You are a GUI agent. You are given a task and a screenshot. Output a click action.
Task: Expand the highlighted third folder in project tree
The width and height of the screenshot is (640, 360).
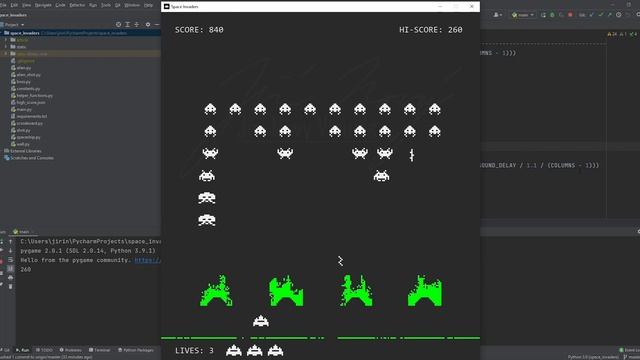coord(6,54)
